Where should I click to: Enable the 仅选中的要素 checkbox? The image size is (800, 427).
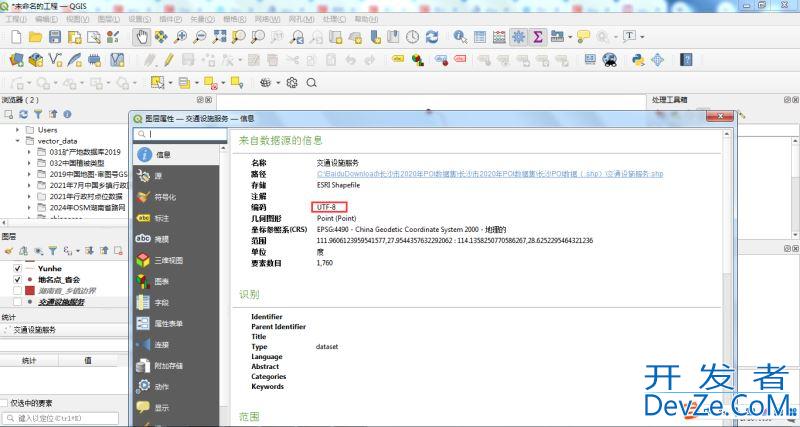(4, 403)
